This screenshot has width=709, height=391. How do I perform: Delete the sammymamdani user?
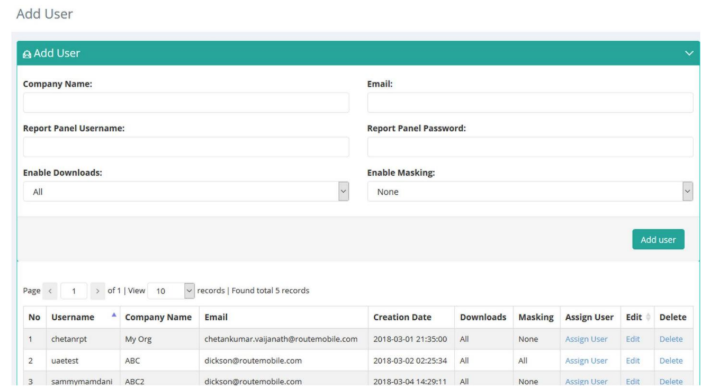click(671, 382)
